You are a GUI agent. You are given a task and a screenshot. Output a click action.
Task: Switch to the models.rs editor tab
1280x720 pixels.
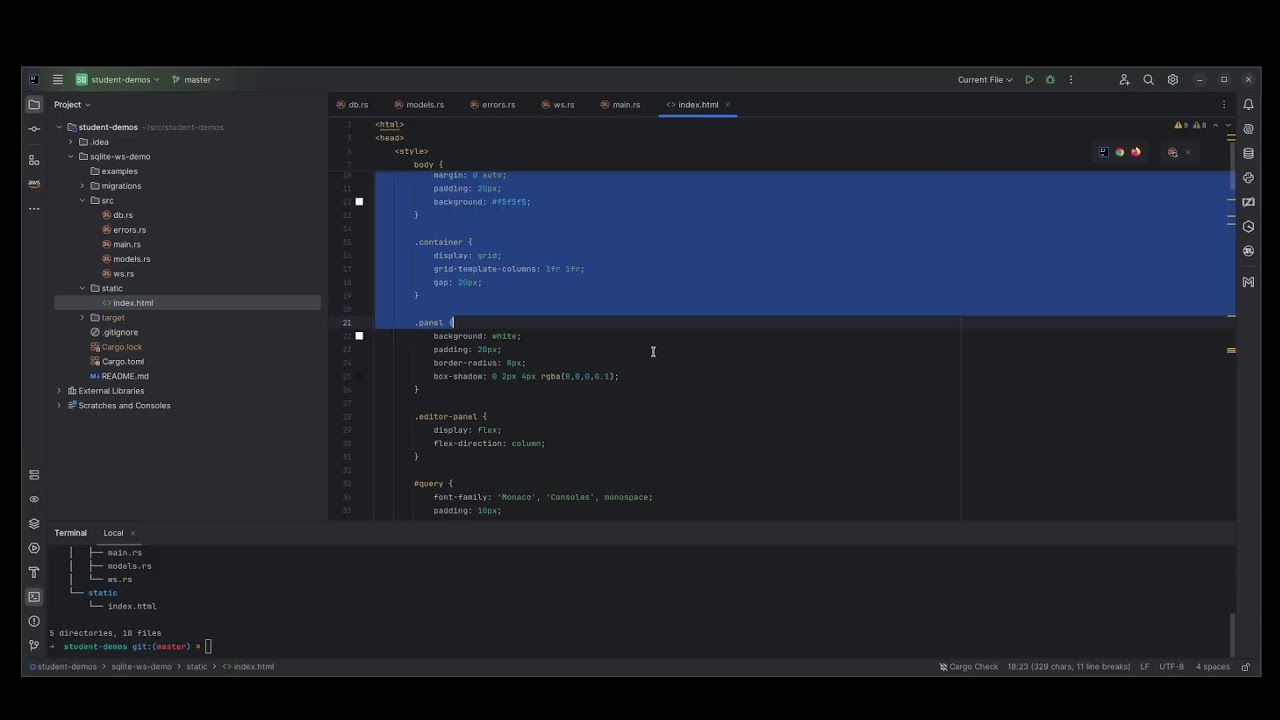click(419, 105)
